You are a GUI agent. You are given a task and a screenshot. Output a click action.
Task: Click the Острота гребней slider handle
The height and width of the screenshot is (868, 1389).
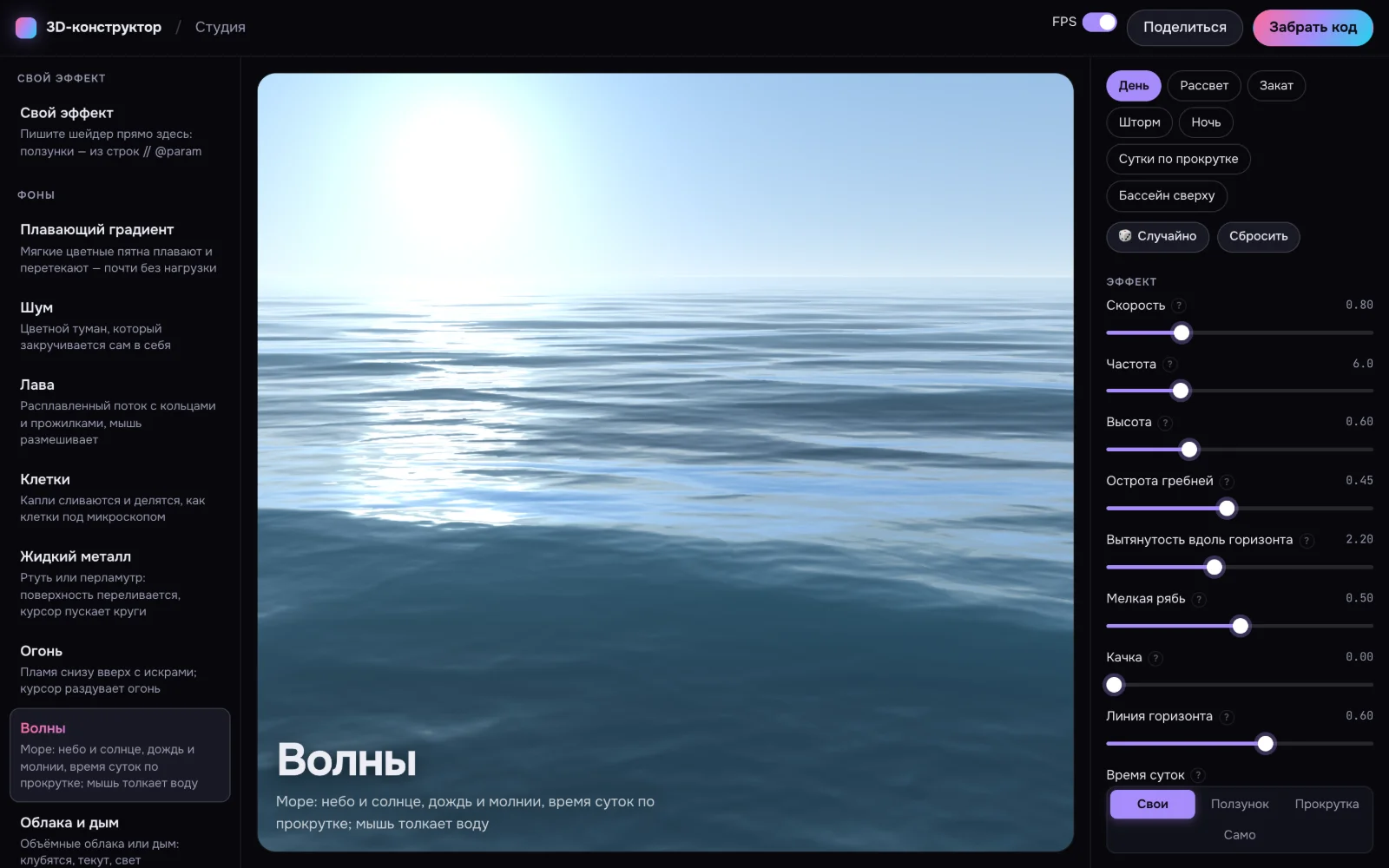point(1227,509)
